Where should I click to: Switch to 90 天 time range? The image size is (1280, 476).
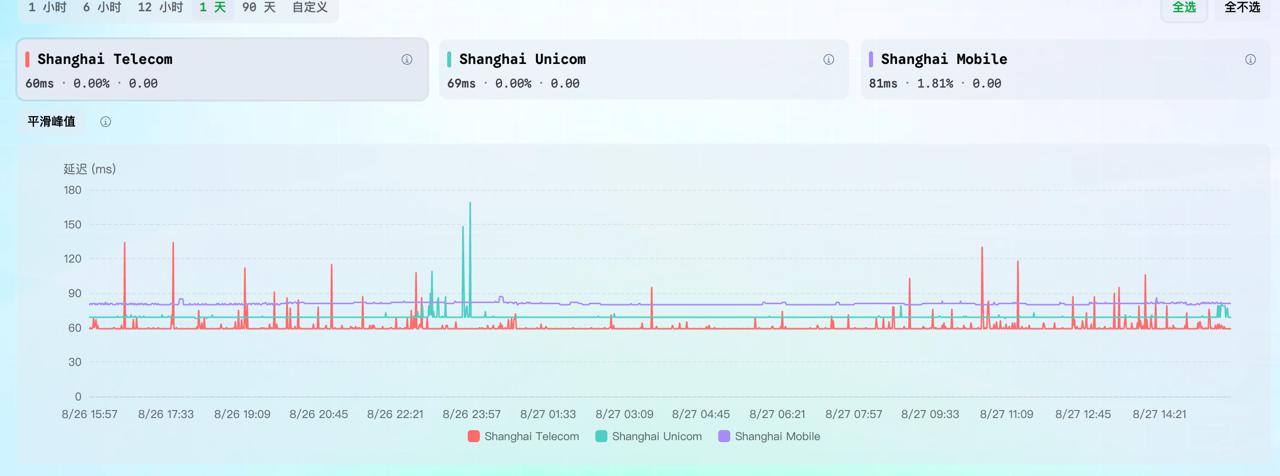pyautogui.click(x=259, y=7)
